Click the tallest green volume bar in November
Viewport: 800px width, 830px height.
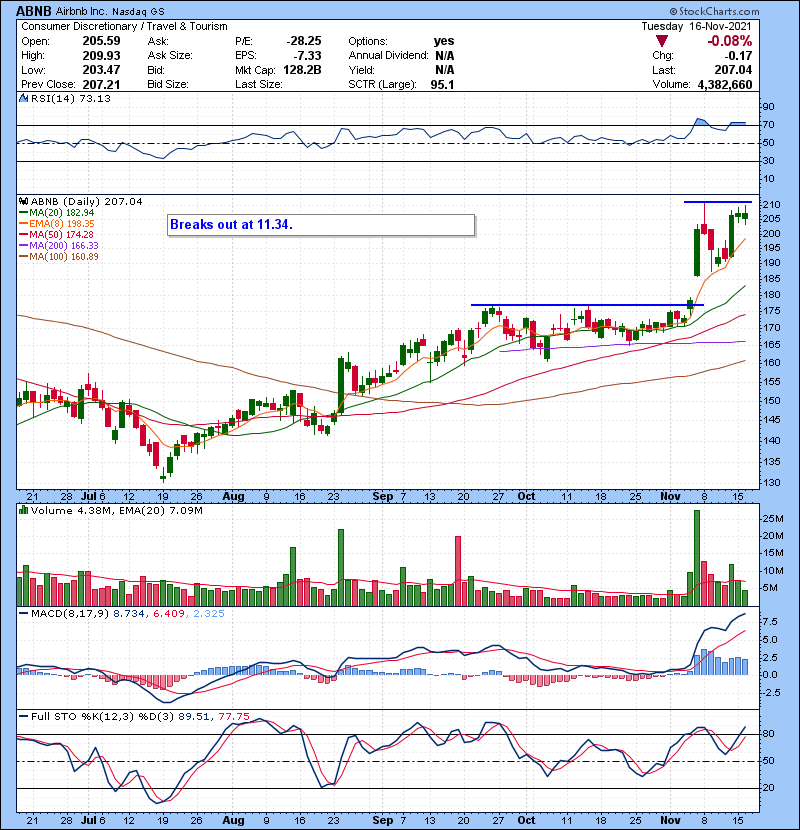point(697,558)
